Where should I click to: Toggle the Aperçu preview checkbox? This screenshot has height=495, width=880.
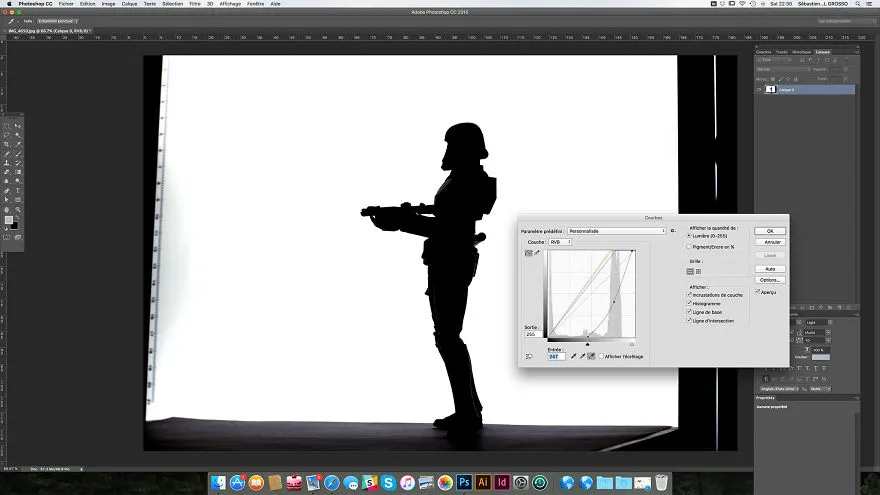click(757, 292)
